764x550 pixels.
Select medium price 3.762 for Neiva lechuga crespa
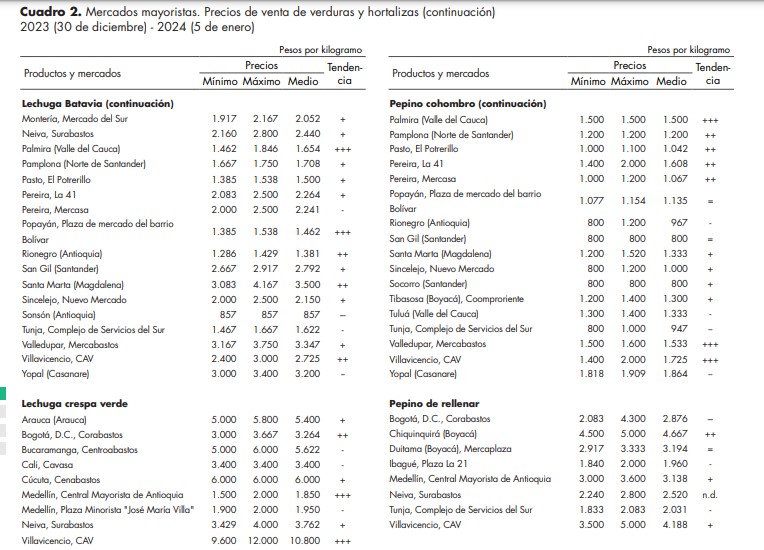[x=308, y=525]
